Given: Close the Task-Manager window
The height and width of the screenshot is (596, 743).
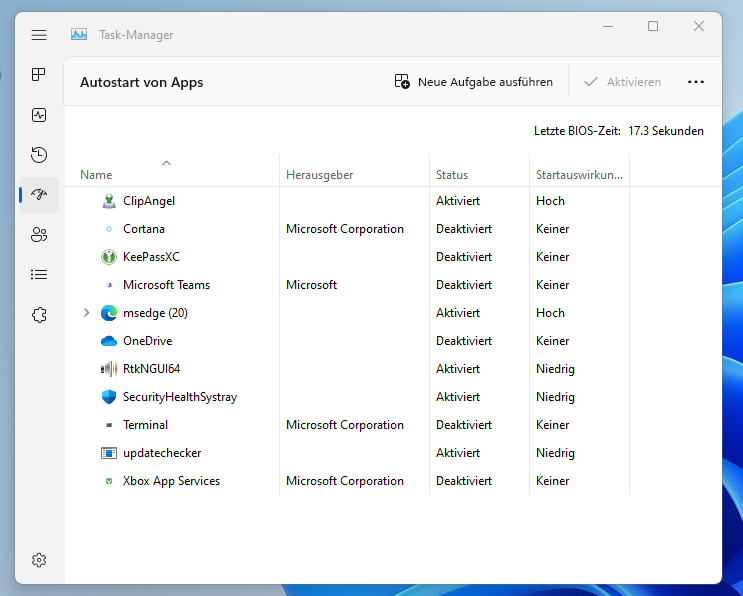Looking at the screenshot, I should (x=698, y=27).
